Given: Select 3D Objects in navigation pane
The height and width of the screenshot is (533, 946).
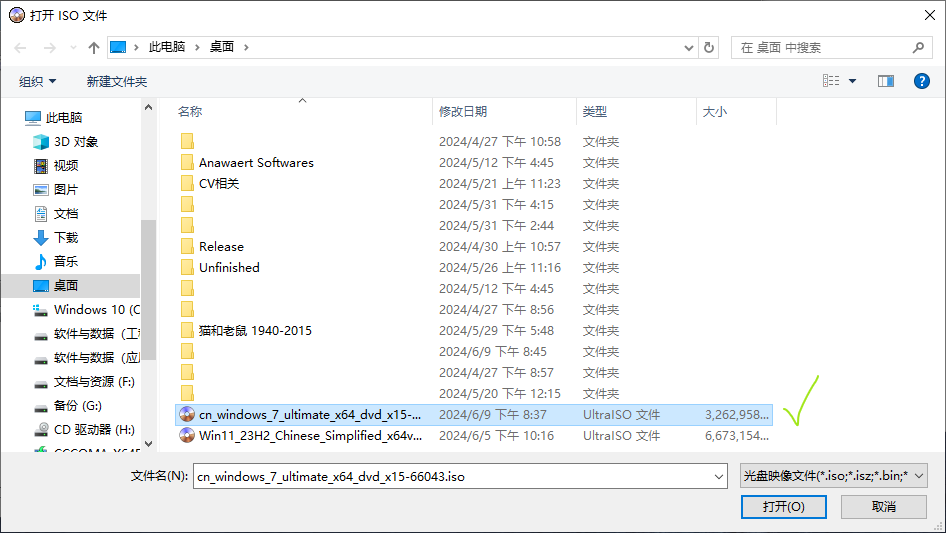Looking at the screenshot, I should [x=75, y=142].
